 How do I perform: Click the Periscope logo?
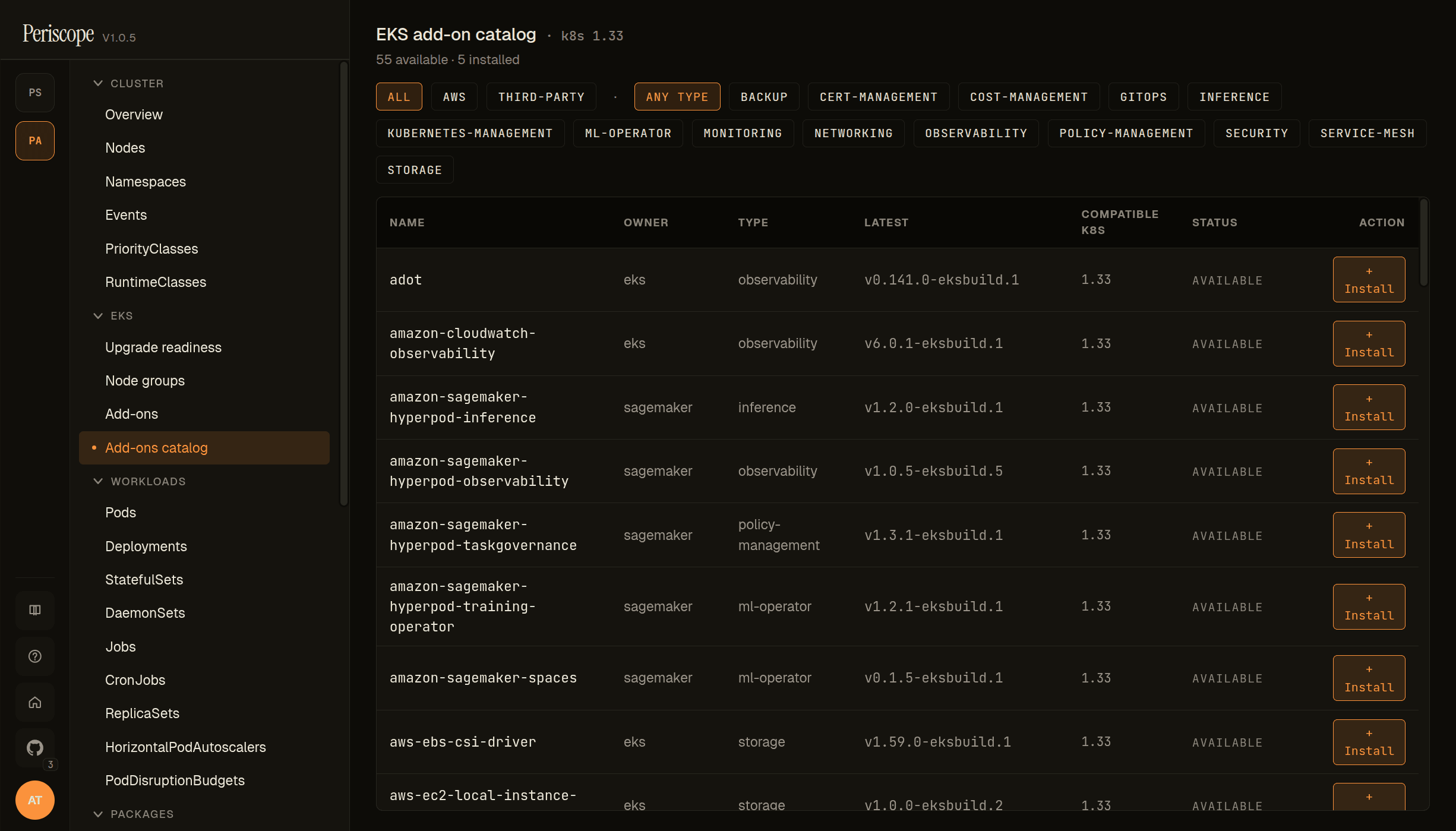(x=58, y=34)
